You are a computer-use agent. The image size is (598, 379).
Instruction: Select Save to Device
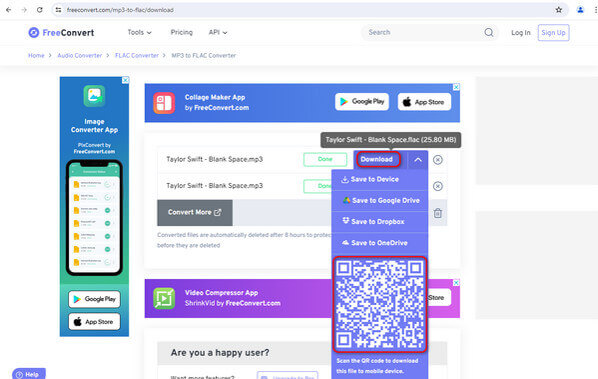click(379, 180)
